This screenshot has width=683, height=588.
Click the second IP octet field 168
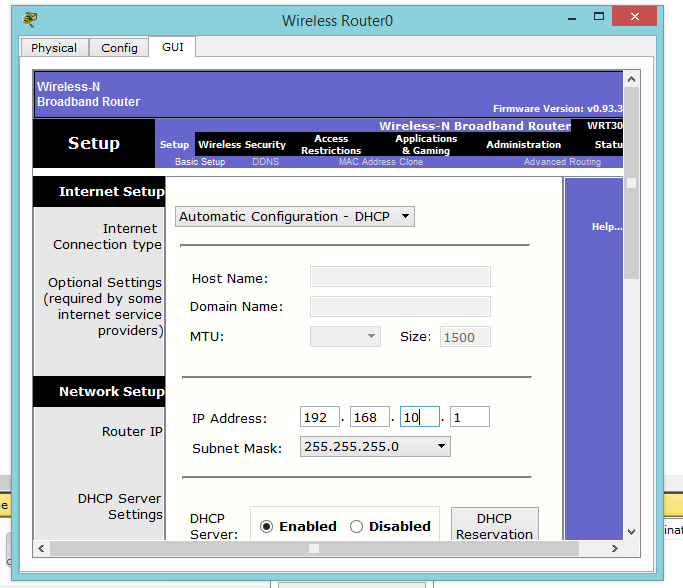point(369,417)
